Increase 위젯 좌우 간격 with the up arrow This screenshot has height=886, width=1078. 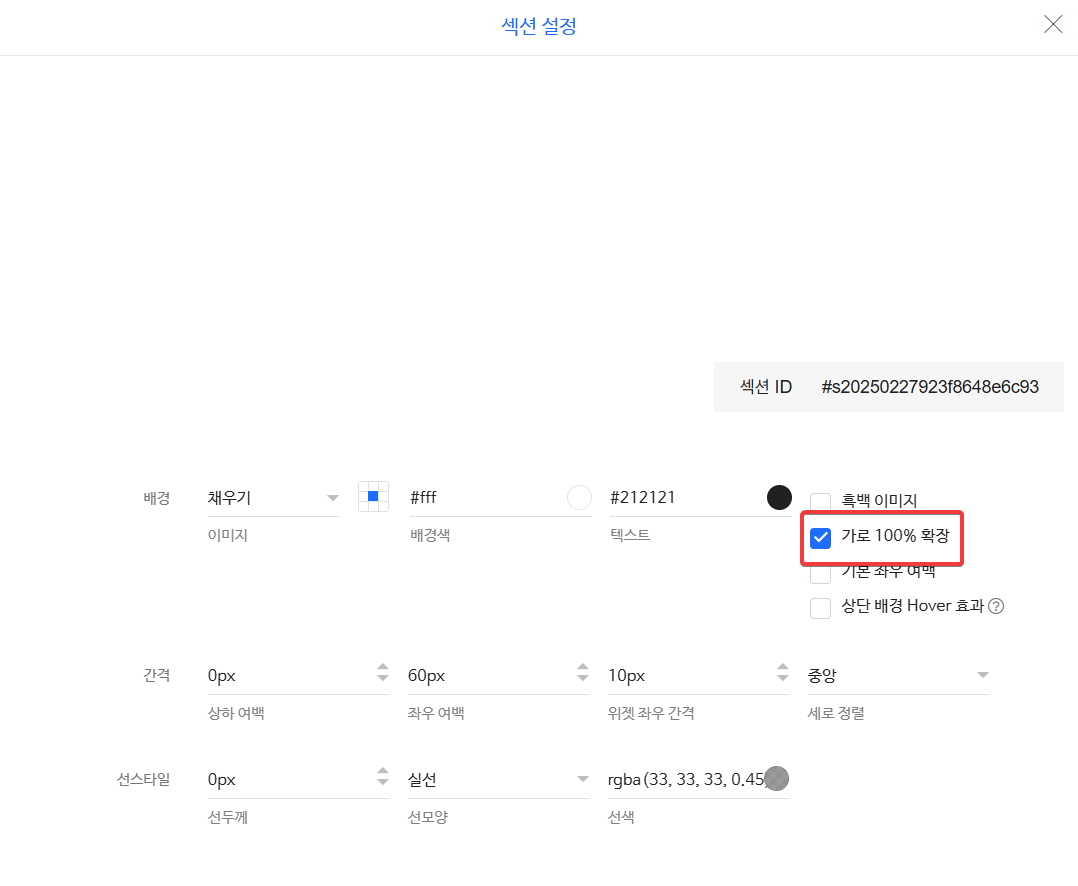(x=782, y=668)
